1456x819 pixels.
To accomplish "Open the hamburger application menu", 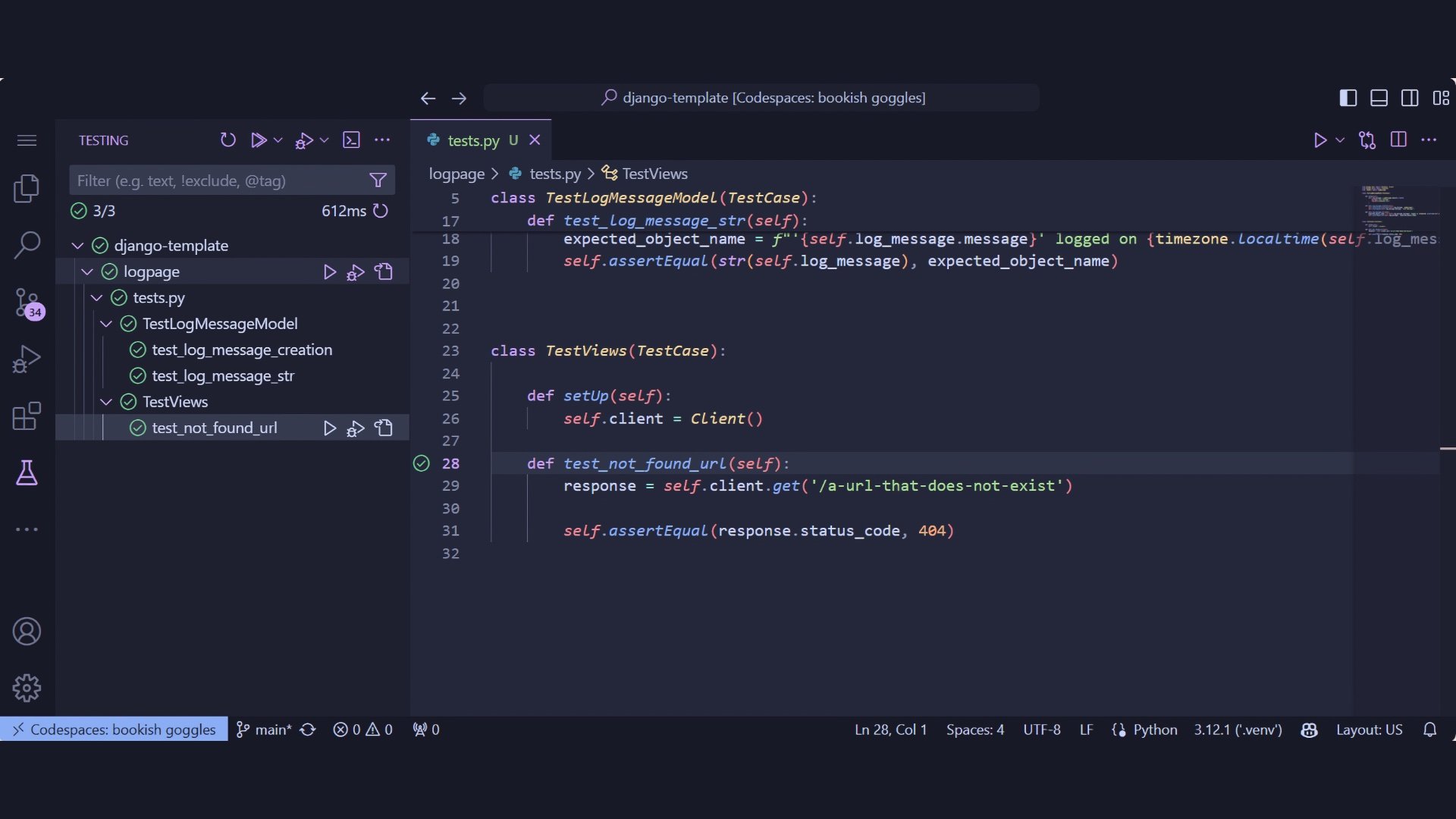I will (27, 140).
